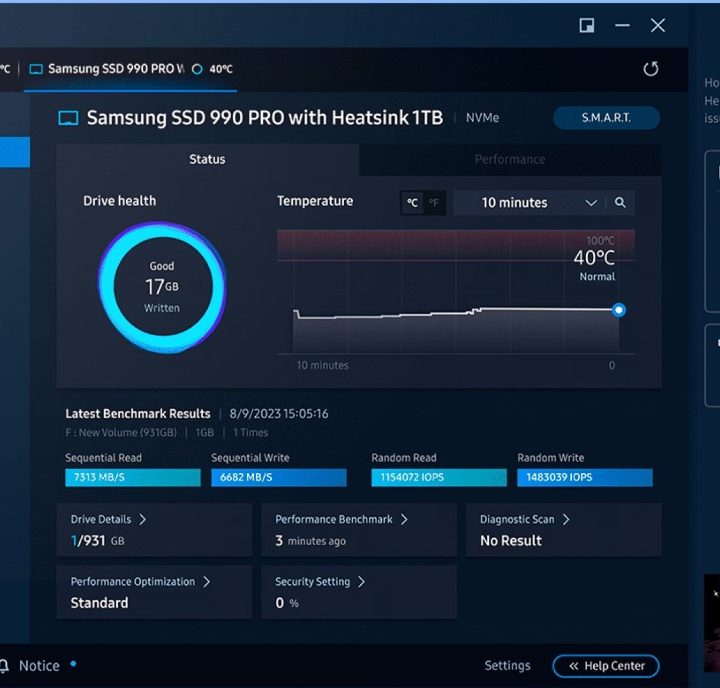Click the 'No Result' diagnostic text
Viewport: 720px width, 688px height.
(511, 541)
